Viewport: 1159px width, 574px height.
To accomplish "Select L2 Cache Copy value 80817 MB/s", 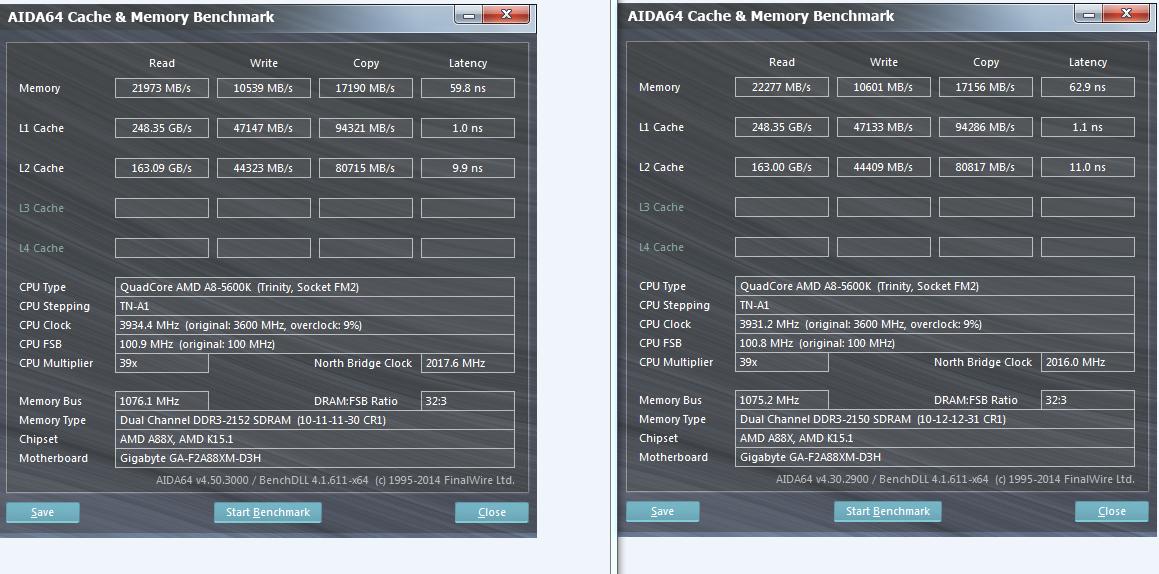I will (986, 166).
